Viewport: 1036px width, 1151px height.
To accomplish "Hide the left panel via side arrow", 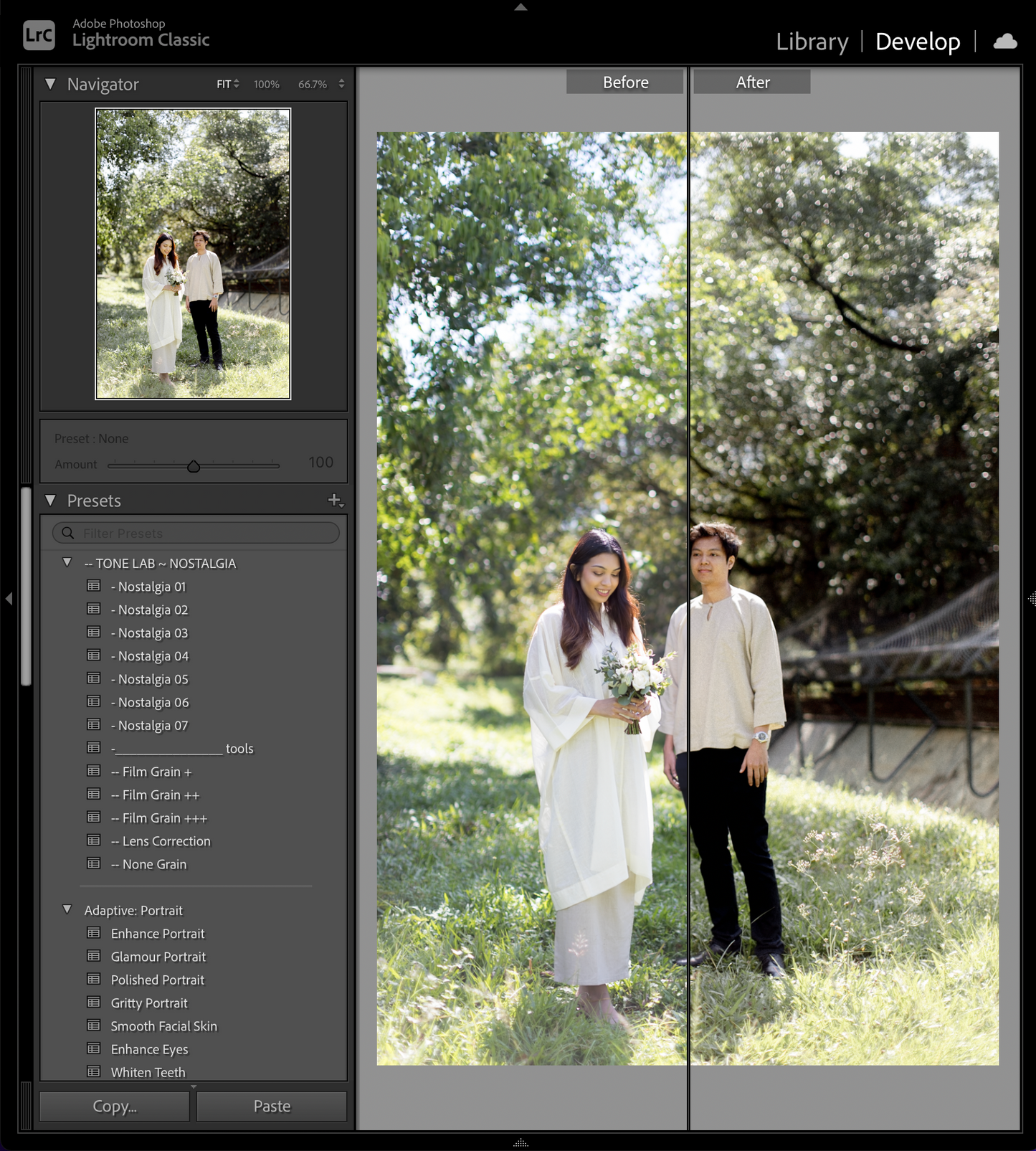I will [x=9, y=598].
